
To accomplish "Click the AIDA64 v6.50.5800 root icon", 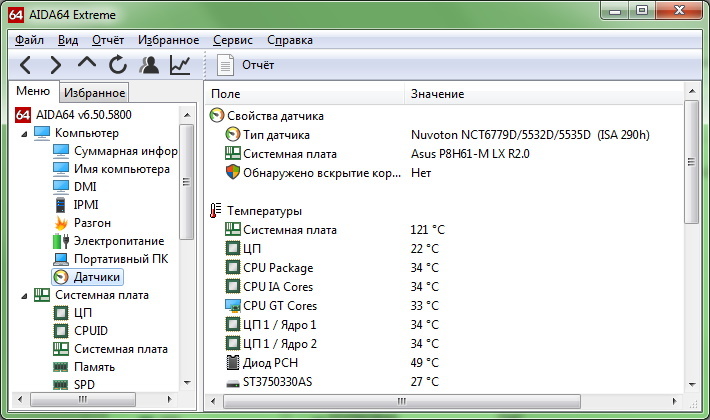I will tap(23, 115).
